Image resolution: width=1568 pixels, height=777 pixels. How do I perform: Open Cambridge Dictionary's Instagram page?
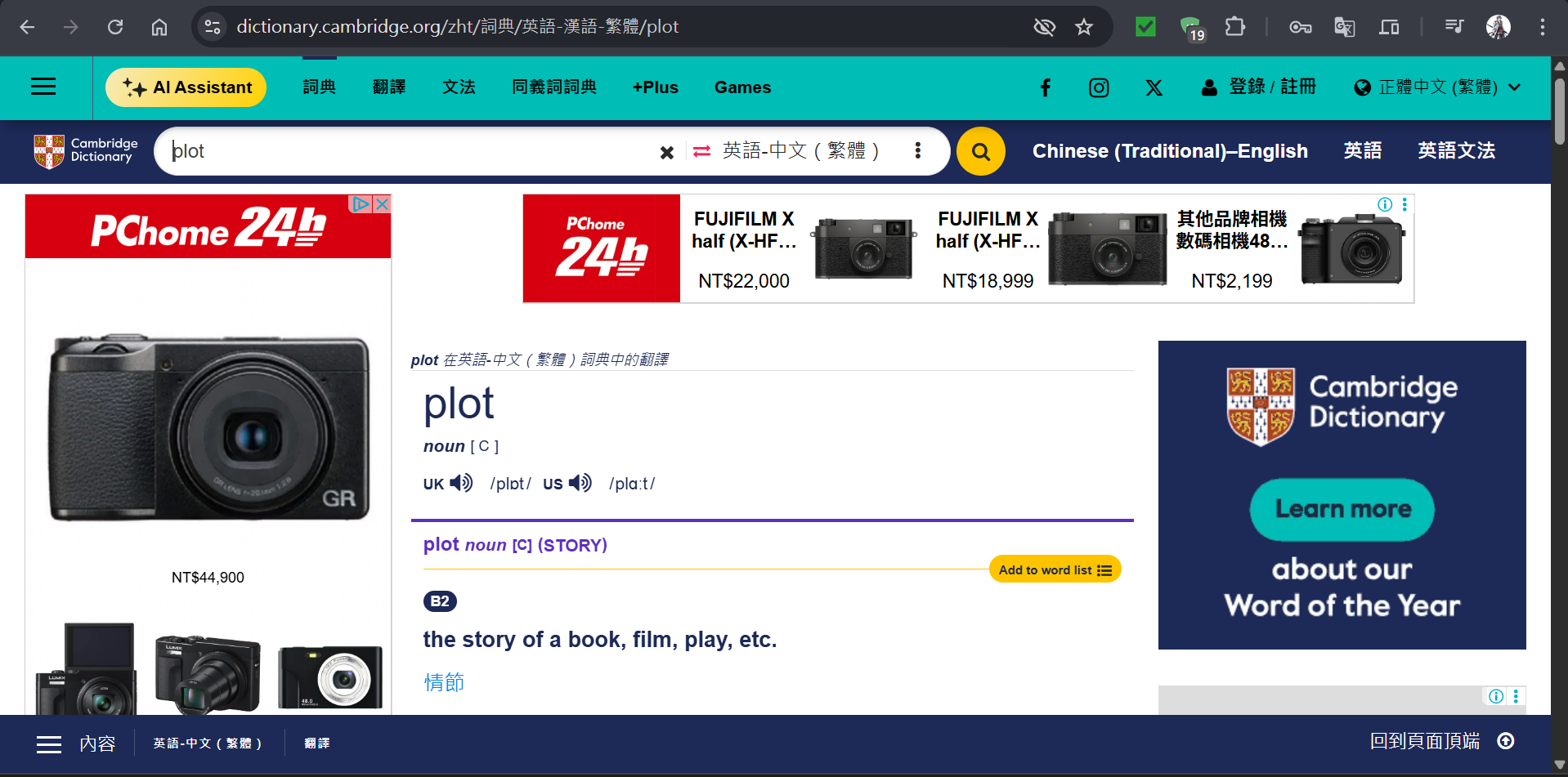tap(1099, 87)
